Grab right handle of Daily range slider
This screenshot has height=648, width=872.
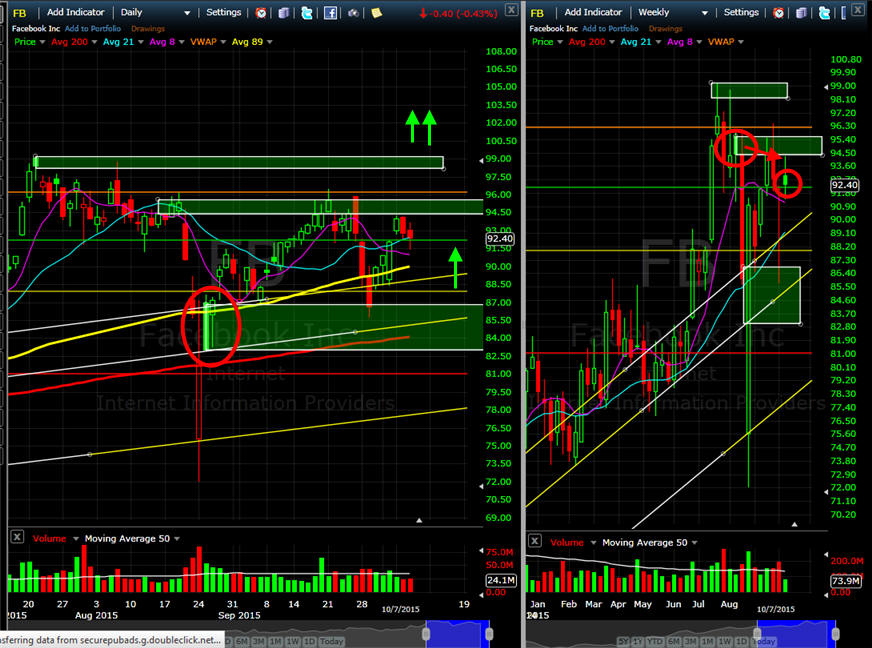click(489, 634)
